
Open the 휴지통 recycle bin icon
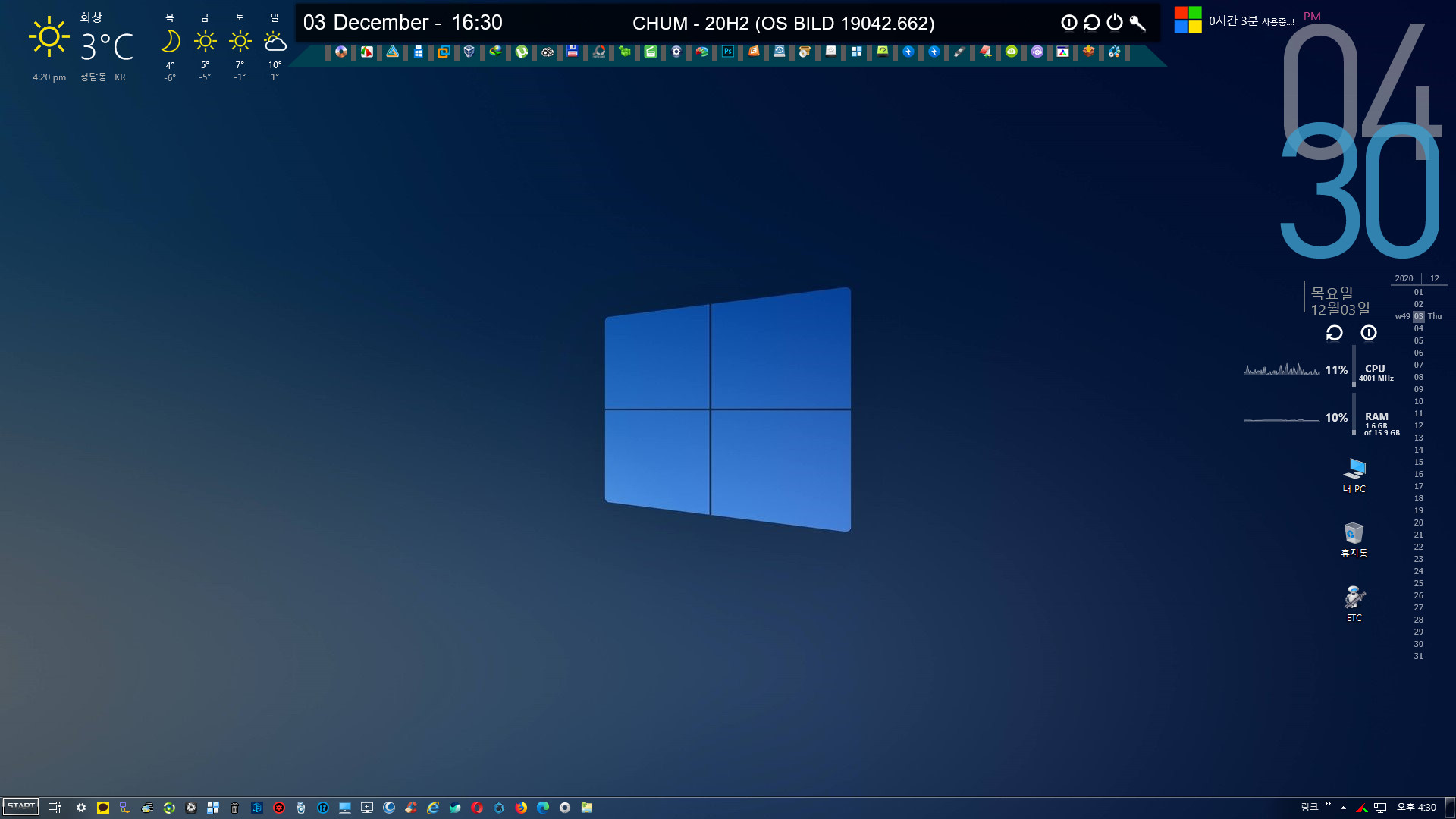(1354, 540)
